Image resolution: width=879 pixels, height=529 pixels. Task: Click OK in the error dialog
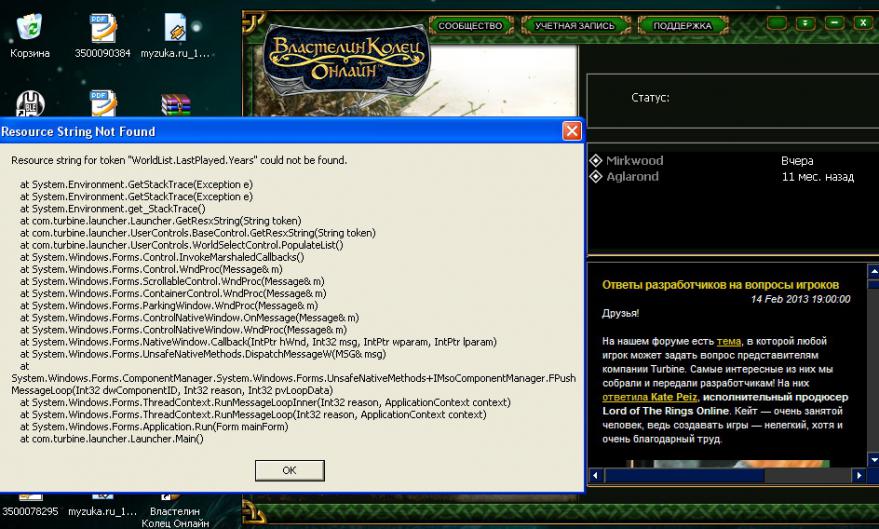[x=289, y=470]
